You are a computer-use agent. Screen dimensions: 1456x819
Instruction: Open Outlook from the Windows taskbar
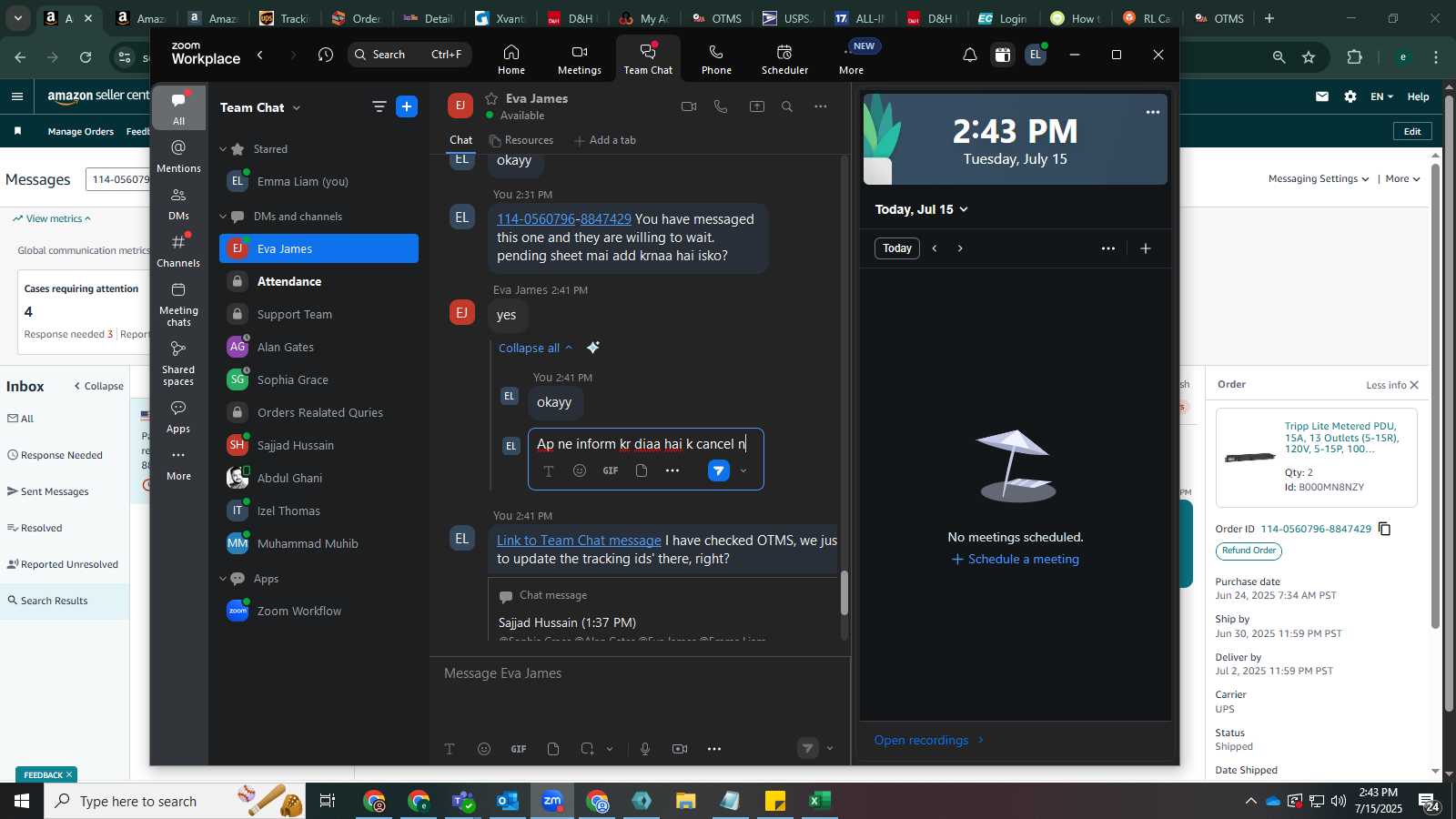coord(508,801)
